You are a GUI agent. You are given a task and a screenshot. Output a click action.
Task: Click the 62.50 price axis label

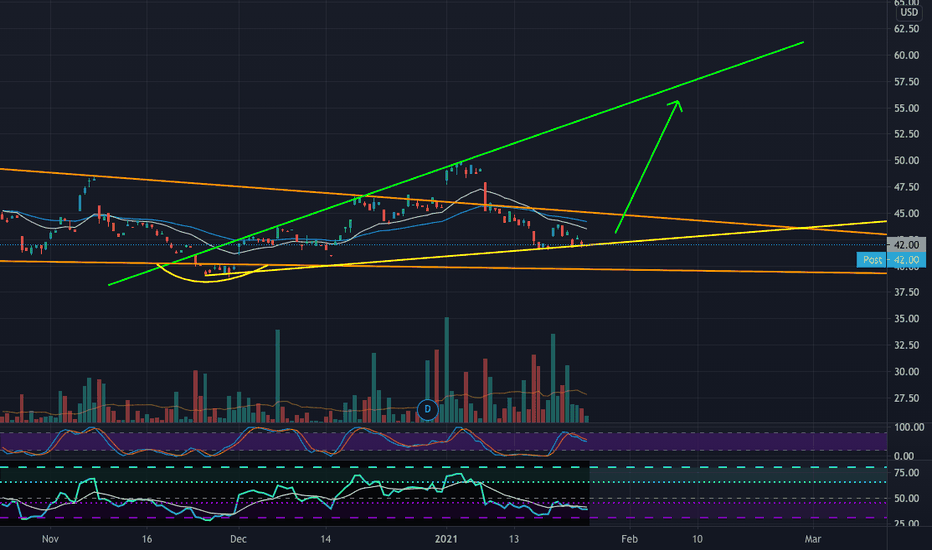point(906,29)
